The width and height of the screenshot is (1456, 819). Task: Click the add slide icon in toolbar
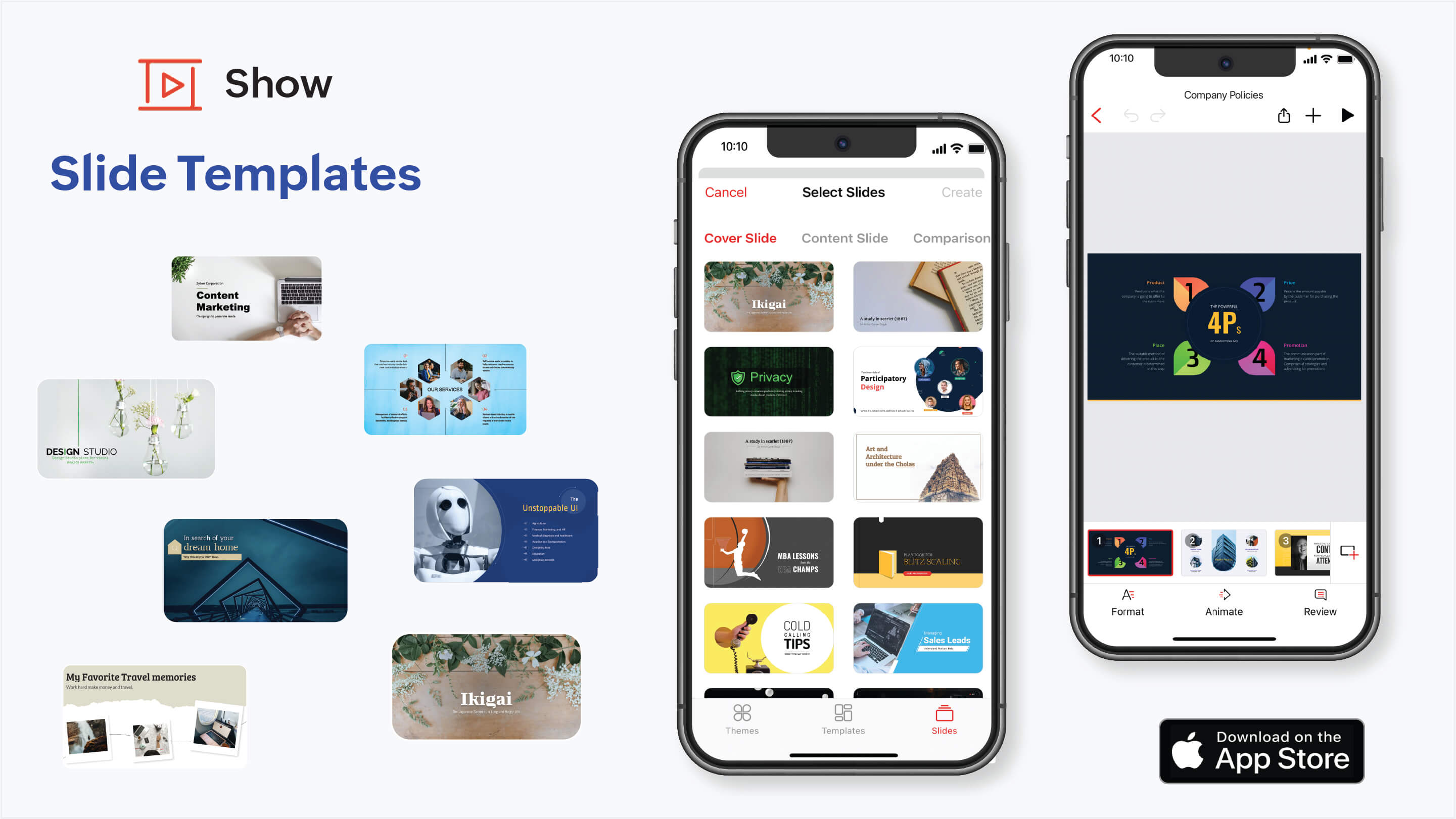[1313, 115]
